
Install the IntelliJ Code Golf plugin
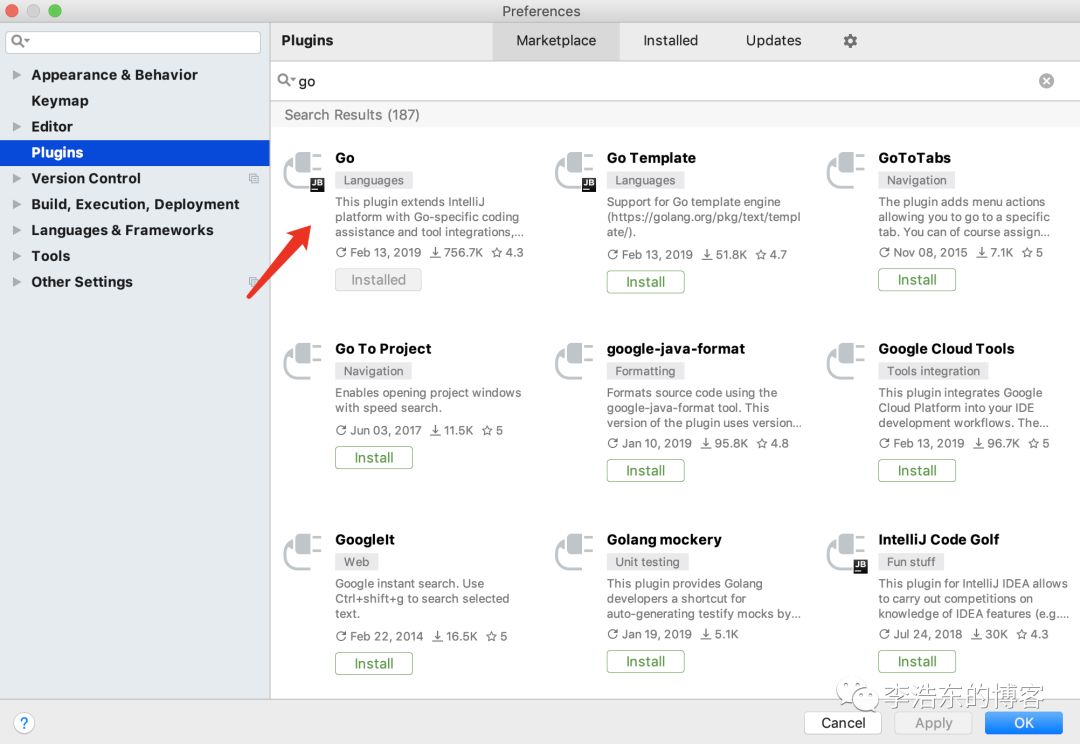click(917, 661)
